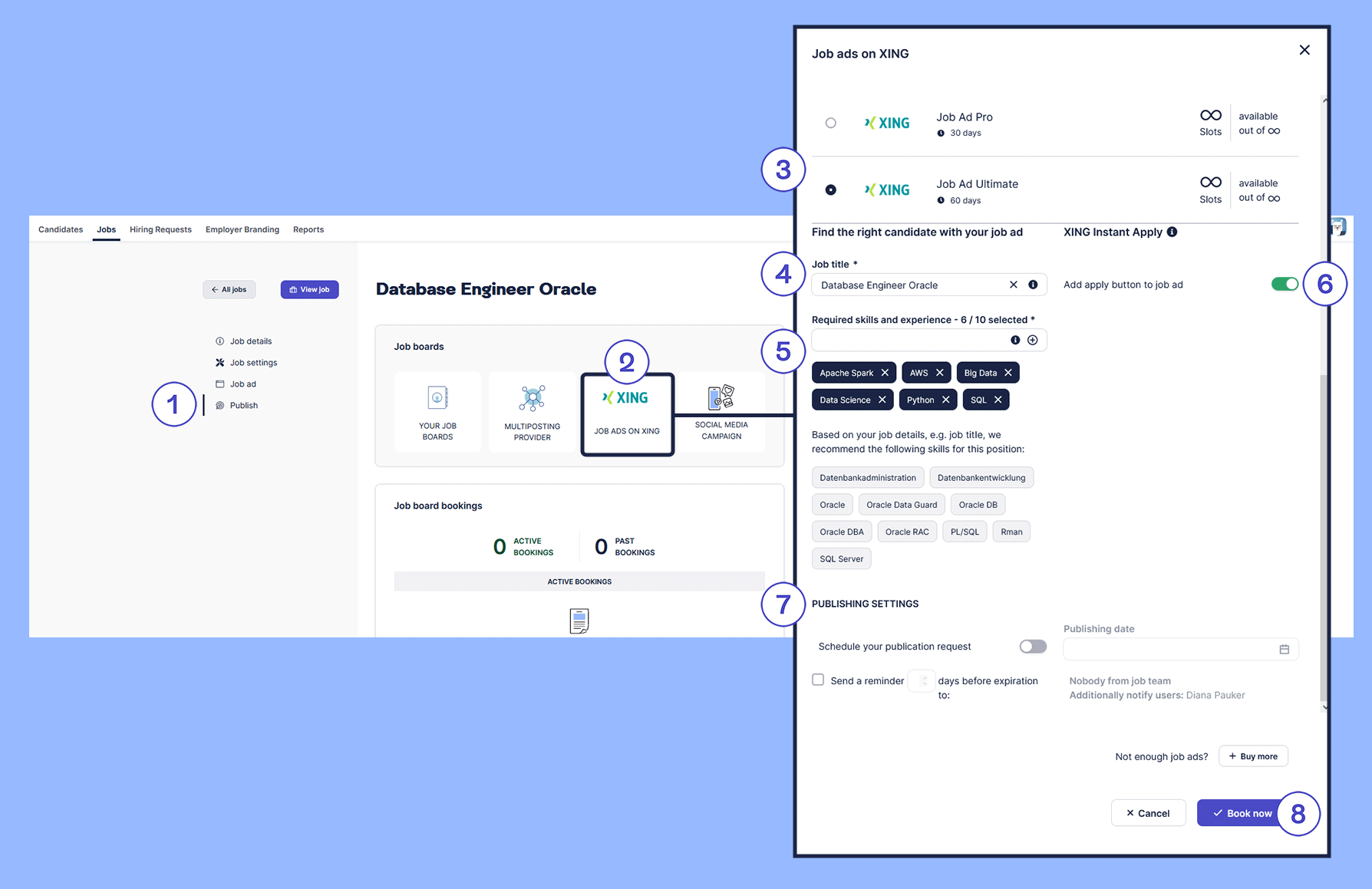Click the Buy more button

(1252, 756)
